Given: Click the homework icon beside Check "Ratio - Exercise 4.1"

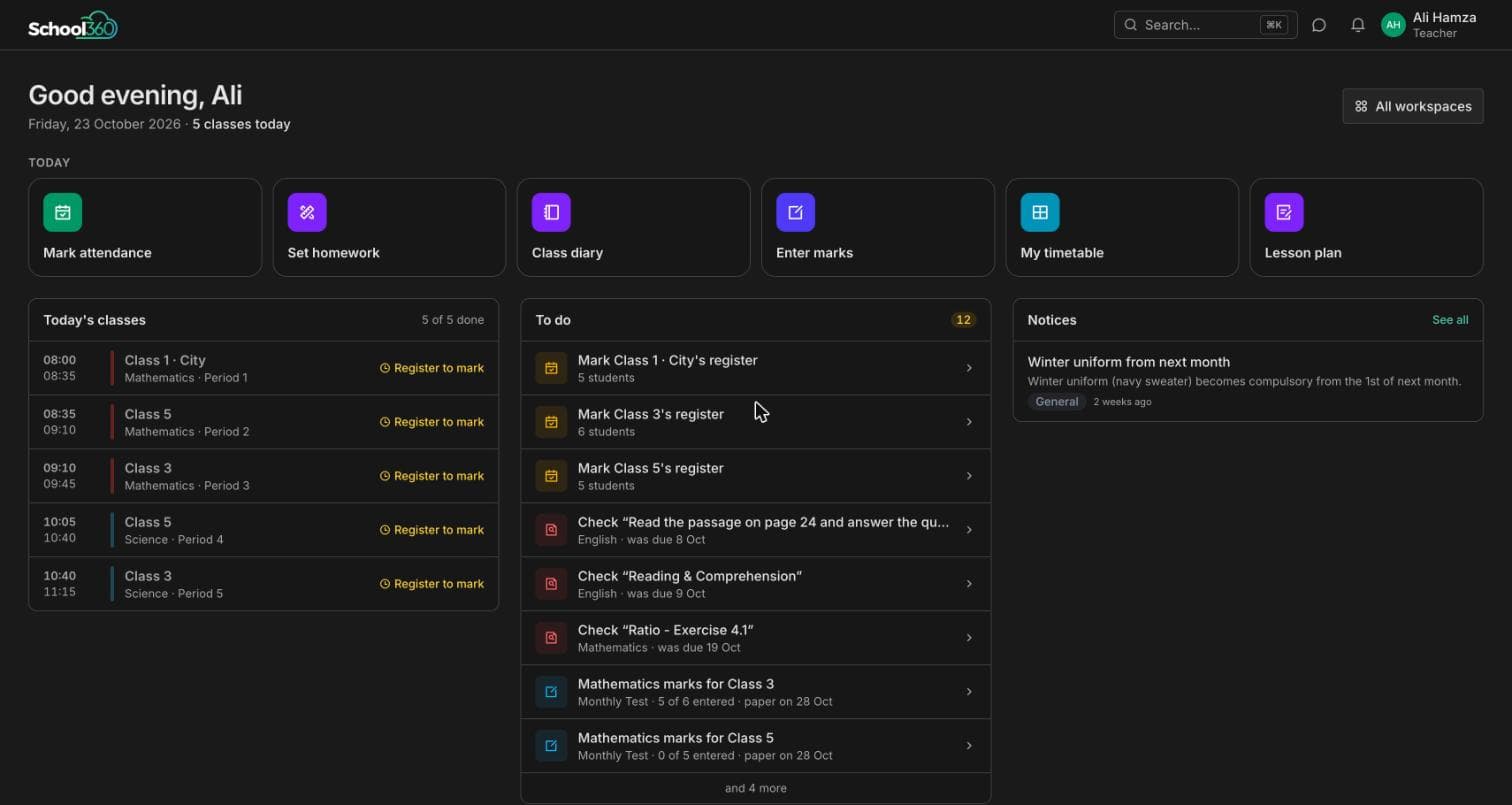Looking at the screenshot, I should 551,638.
